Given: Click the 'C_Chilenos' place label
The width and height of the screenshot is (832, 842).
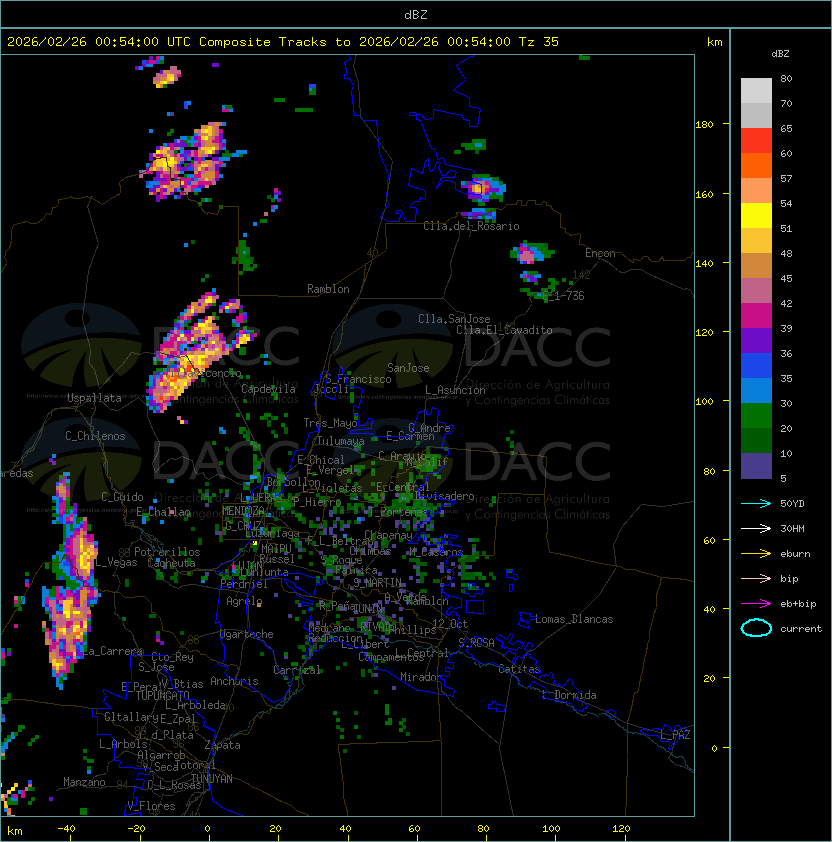Looking at the screenshot, I should 95,436.
